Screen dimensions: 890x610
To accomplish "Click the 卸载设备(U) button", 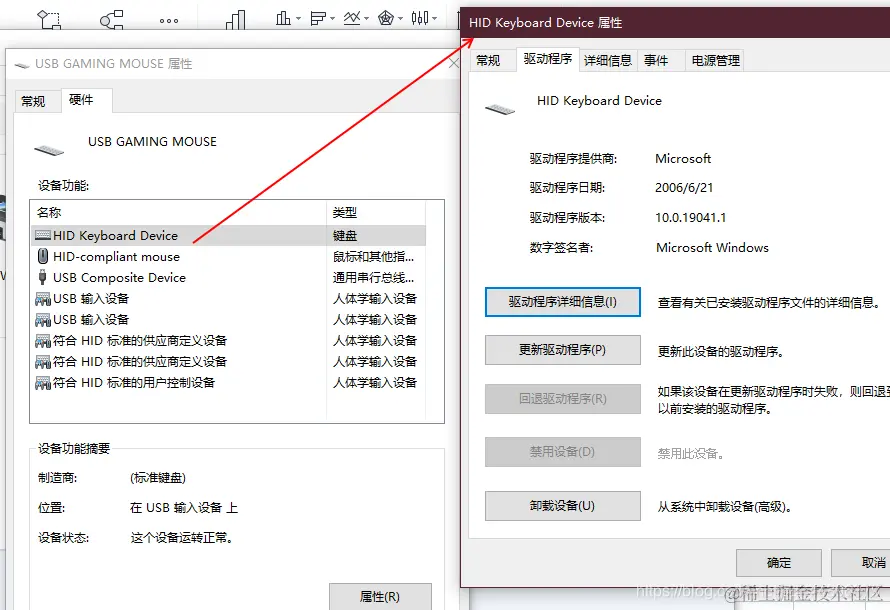I will pyautogui.click(x=562, y=506).
